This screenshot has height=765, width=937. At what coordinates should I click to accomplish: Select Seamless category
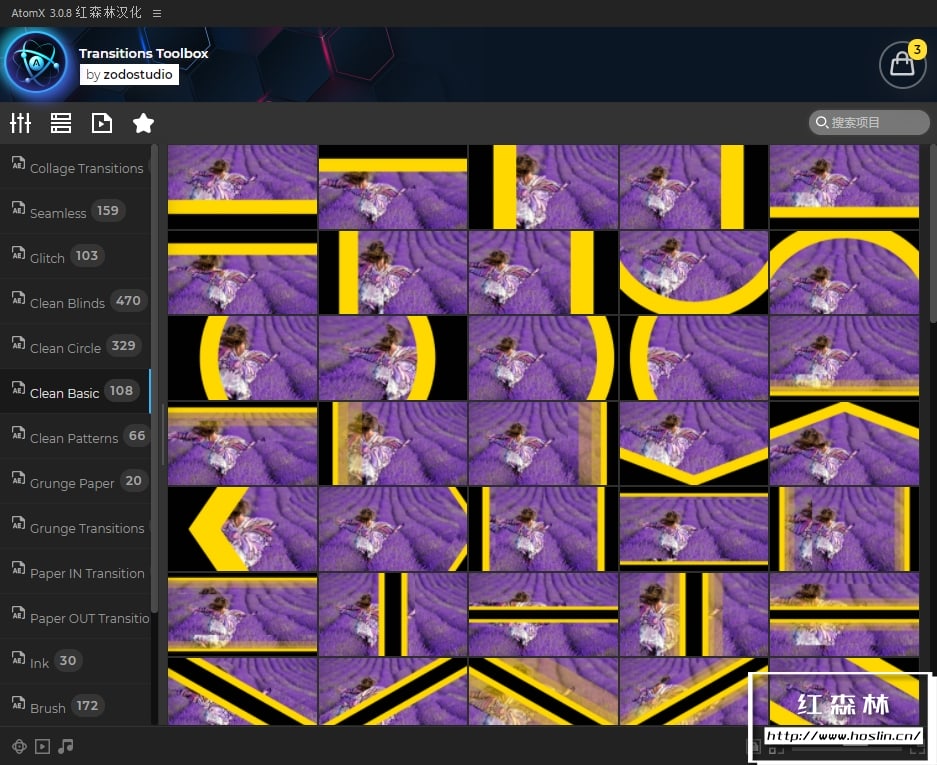point(75,212)
